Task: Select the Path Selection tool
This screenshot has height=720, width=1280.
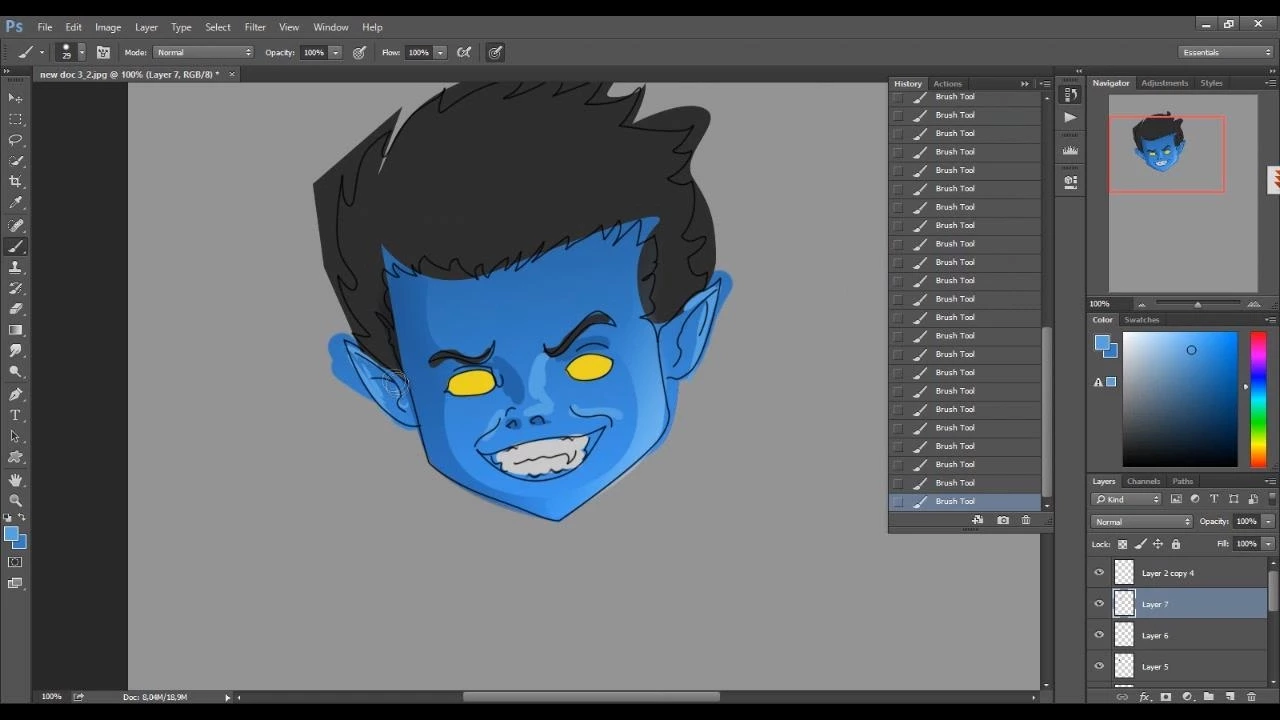Action: tap(15, 437)
